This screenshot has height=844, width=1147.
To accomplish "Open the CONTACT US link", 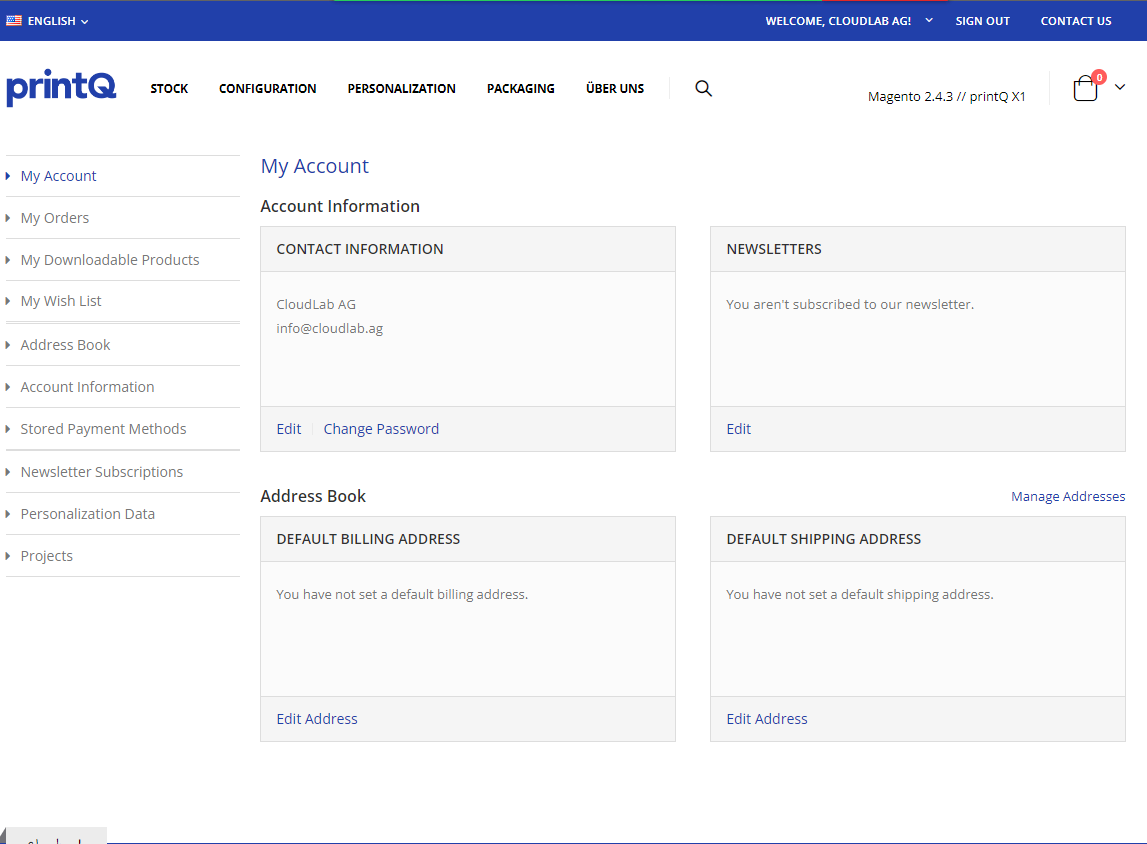I will pos(1075,21).
